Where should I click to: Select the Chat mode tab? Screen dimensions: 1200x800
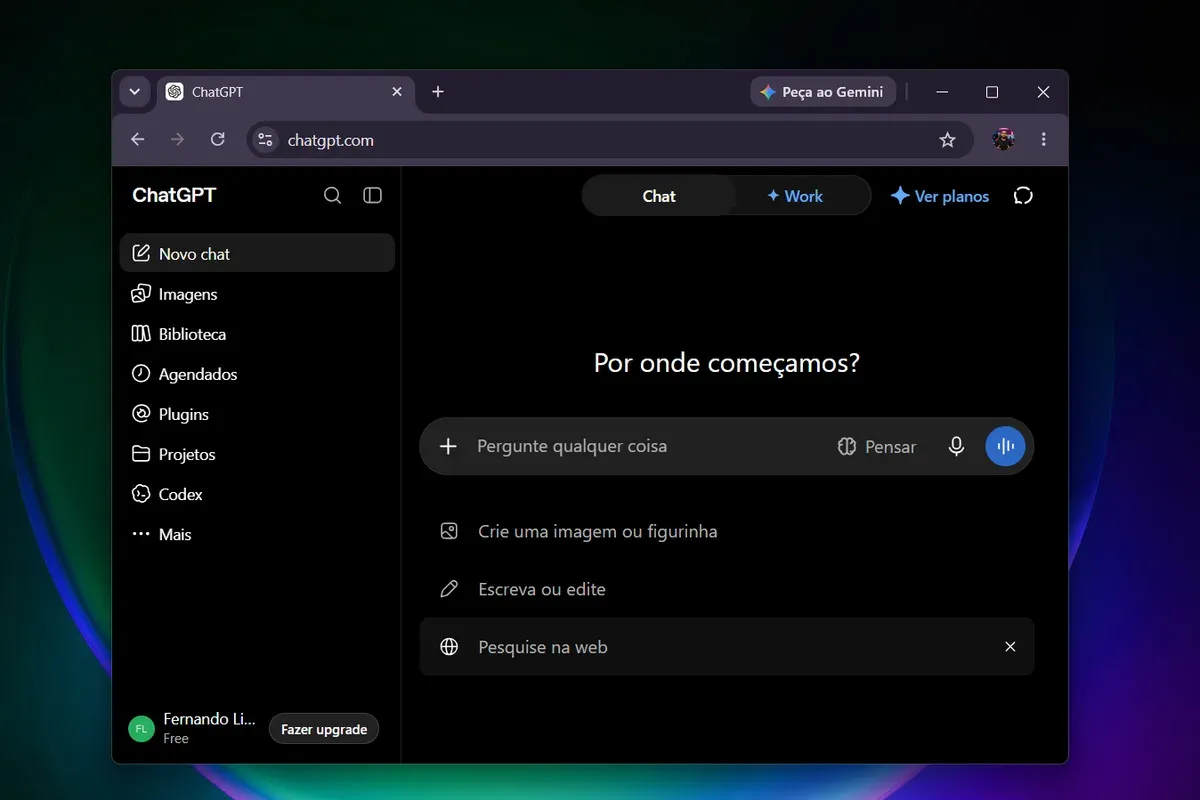pyautogui.click(x=659, y=196)
